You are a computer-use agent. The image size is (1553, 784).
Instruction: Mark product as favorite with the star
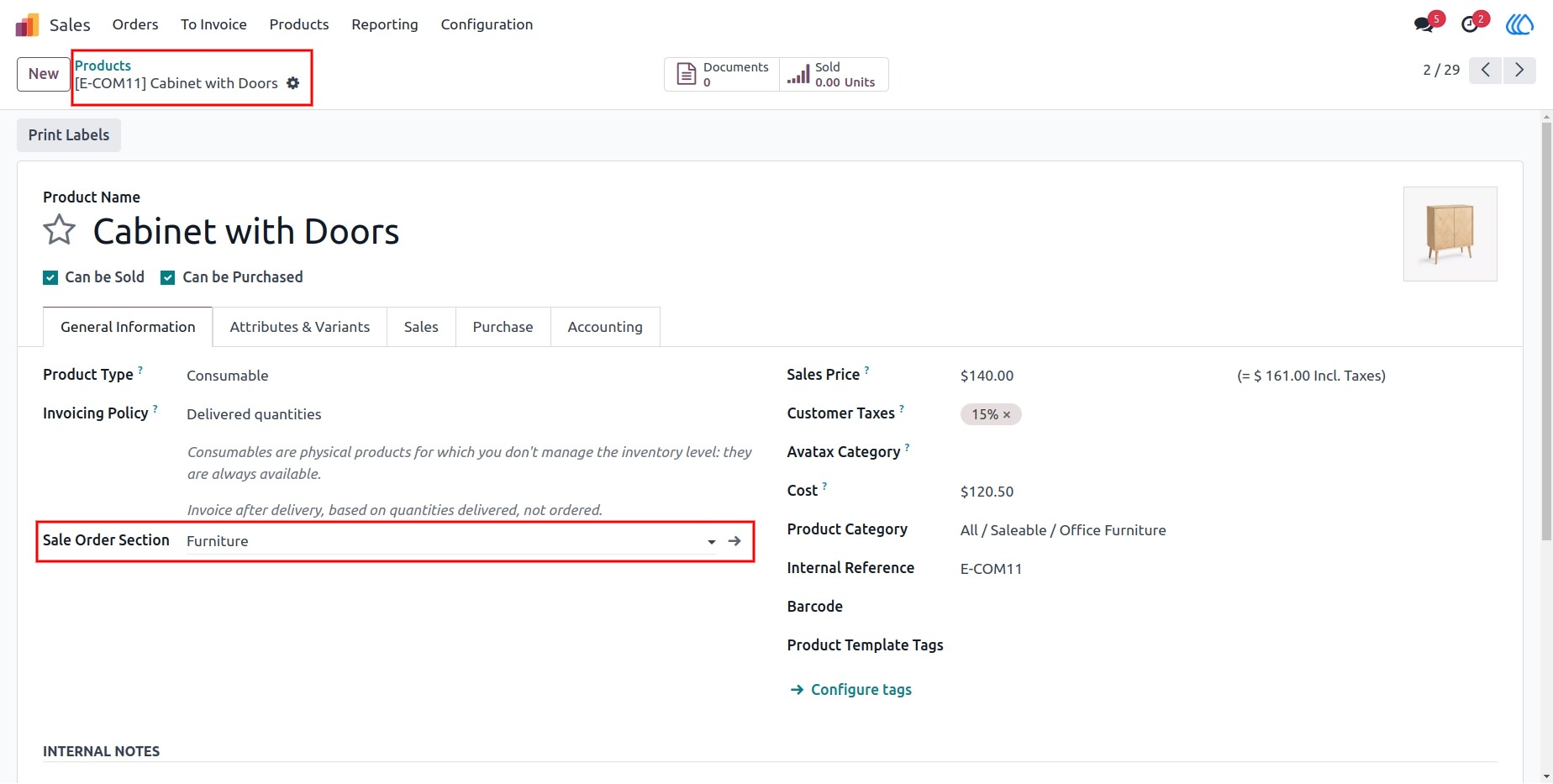point(60,230)
